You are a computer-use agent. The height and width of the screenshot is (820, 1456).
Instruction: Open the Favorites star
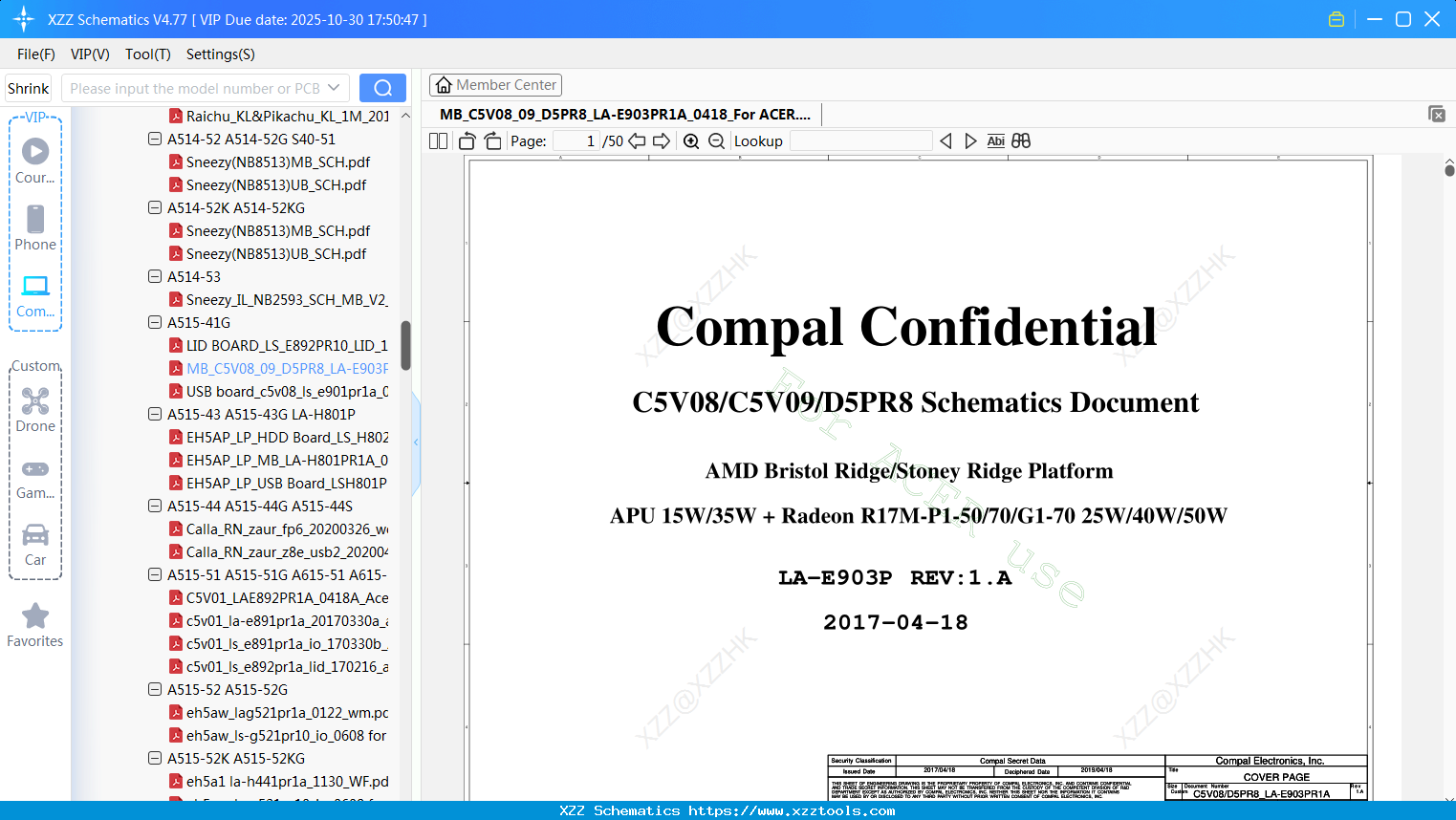click(35, 625)
